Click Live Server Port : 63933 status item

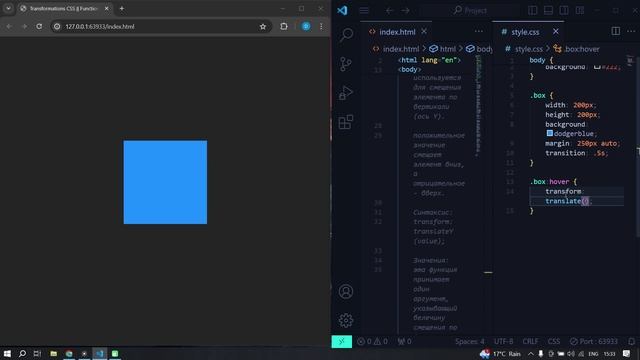point(593,341)
